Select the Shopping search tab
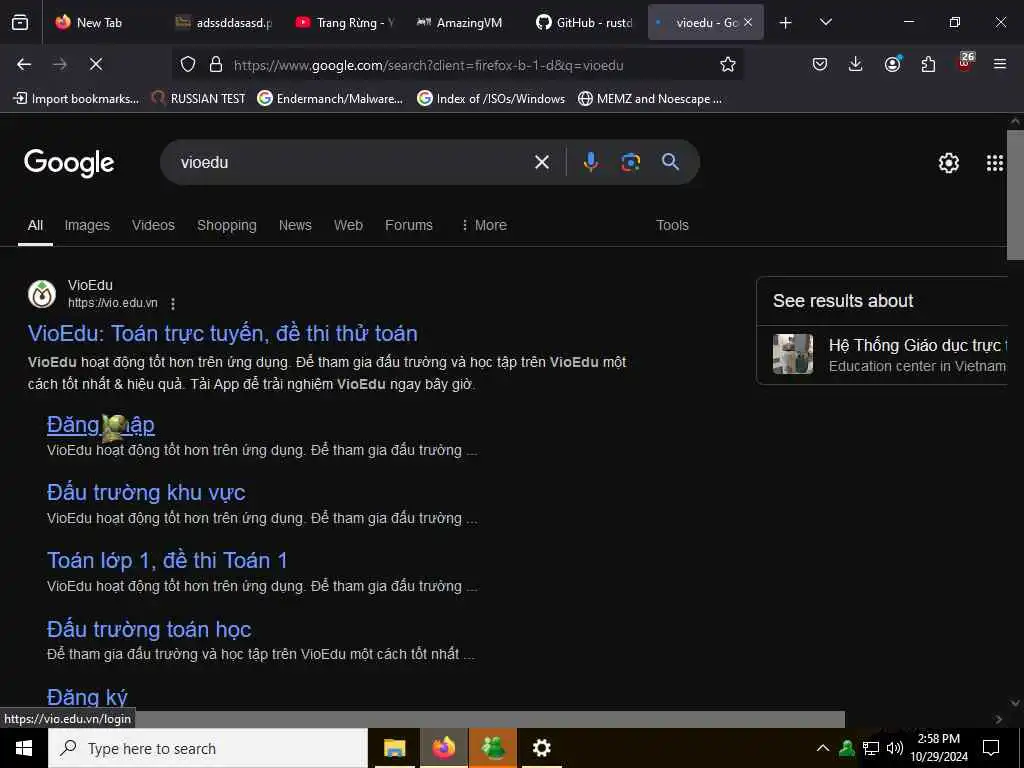1024x768 pixels. pyautogui.click(x=227, y=225)
